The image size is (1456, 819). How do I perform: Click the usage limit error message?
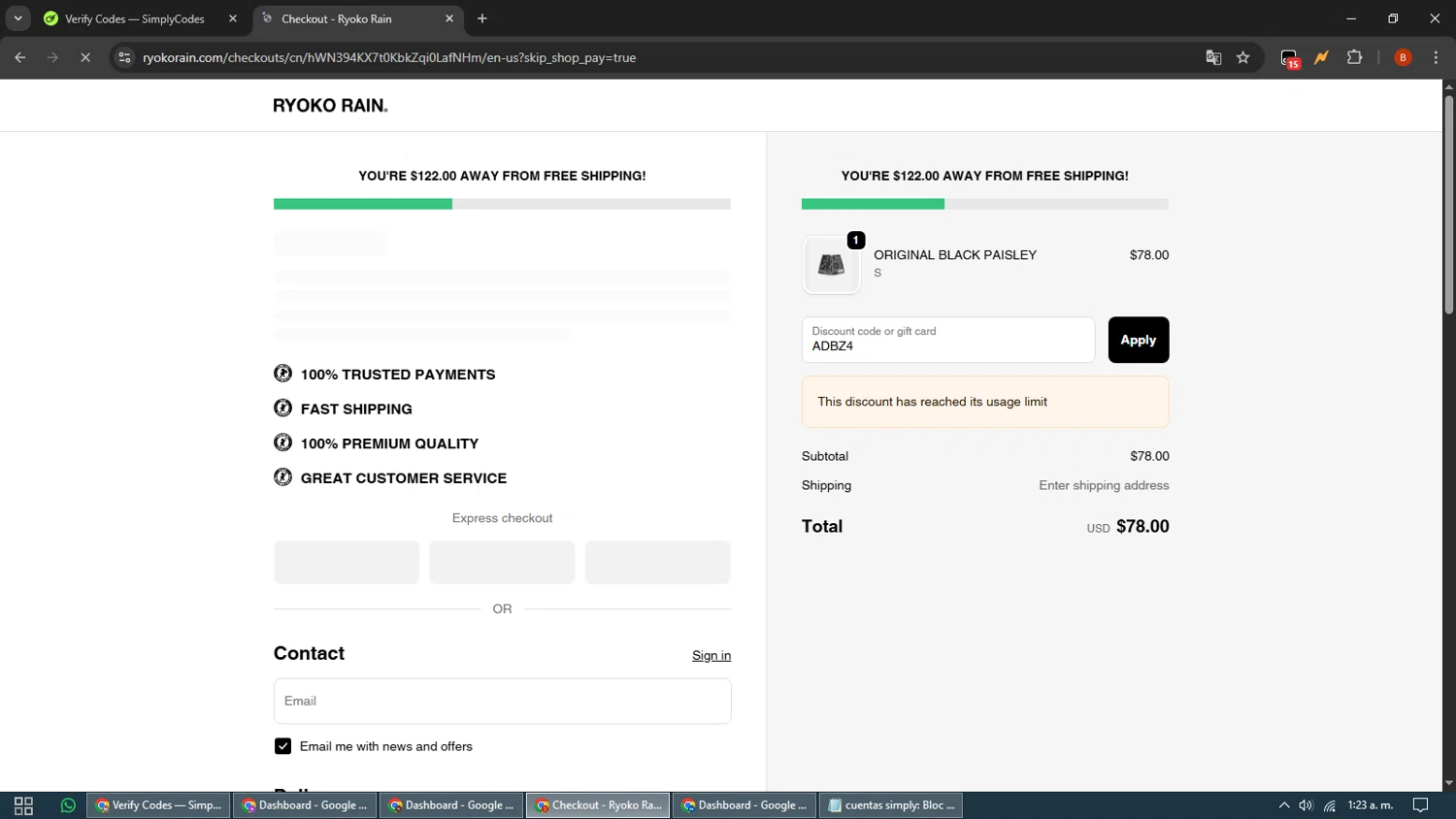pos(985,402)
